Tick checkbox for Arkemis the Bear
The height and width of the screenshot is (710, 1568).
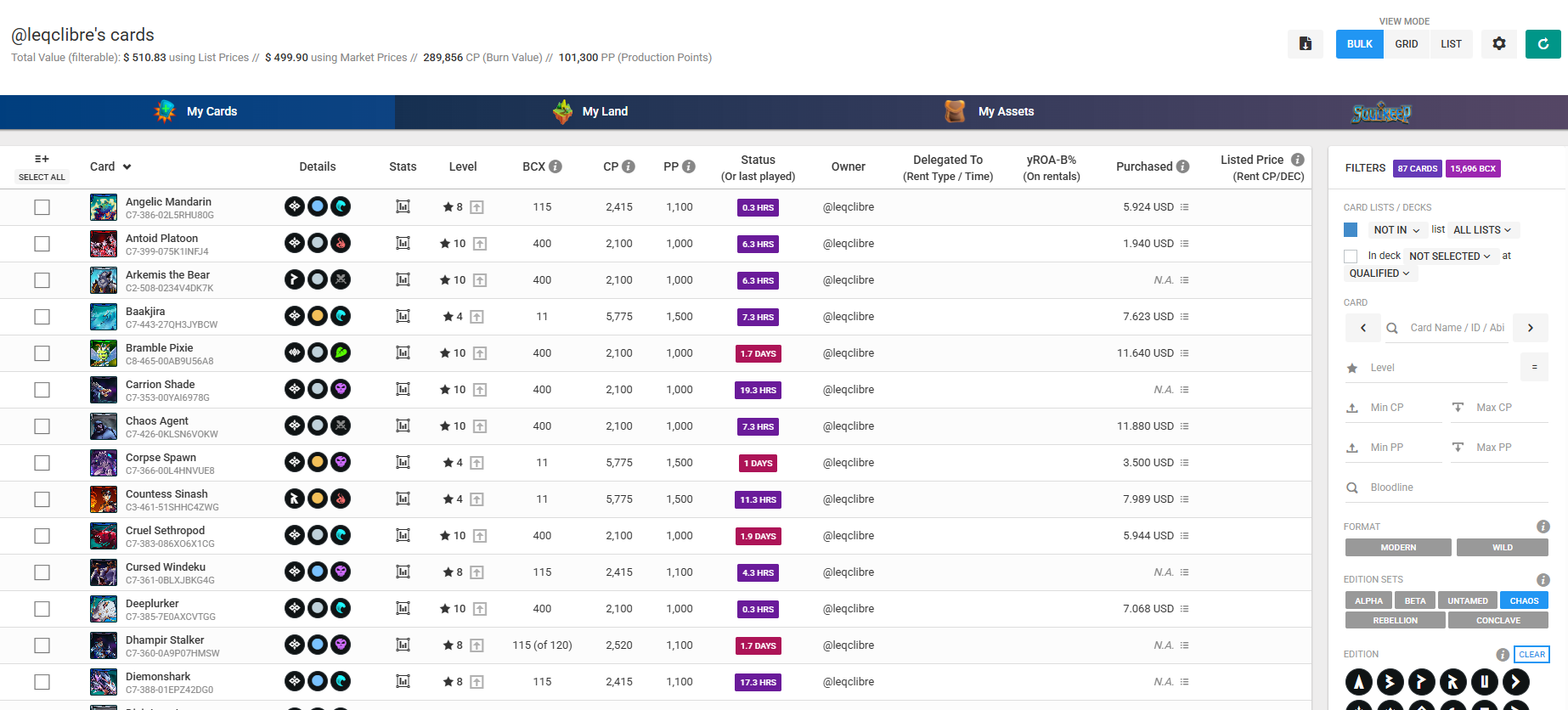point(42,280)
